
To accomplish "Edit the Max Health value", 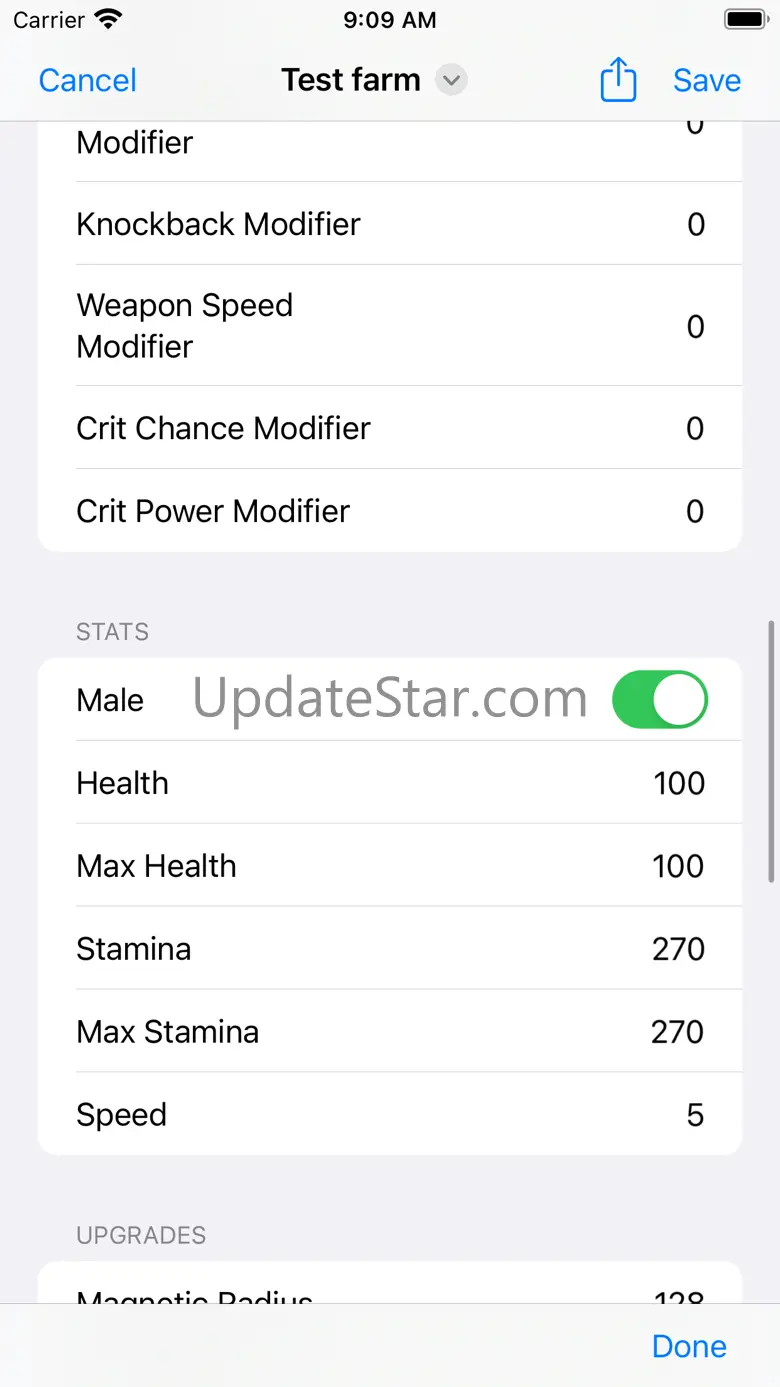I will pos(678,866).
